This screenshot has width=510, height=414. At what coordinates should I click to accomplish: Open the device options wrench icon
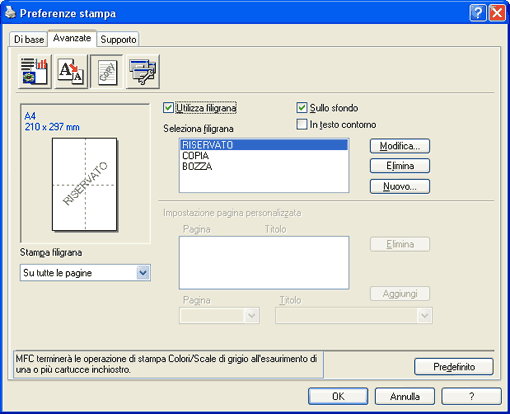pos(143,71)
